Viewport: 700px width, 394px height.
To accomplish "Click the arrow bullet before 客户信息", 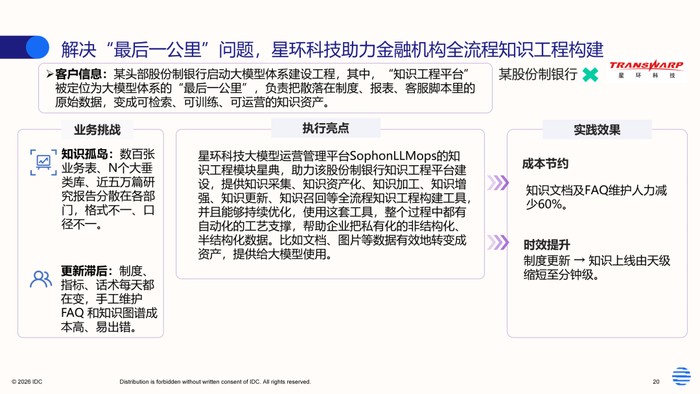I will (50, 74).
